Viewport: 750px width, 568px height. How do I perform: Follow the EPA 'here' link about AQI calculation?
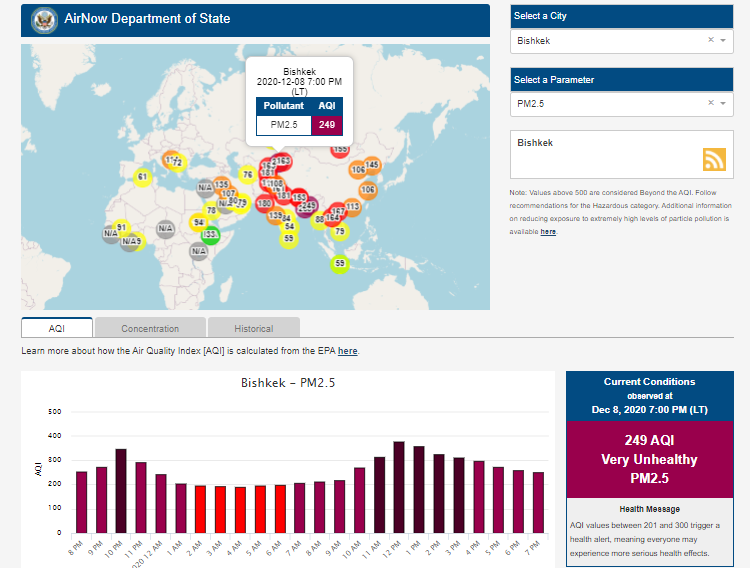347,351
